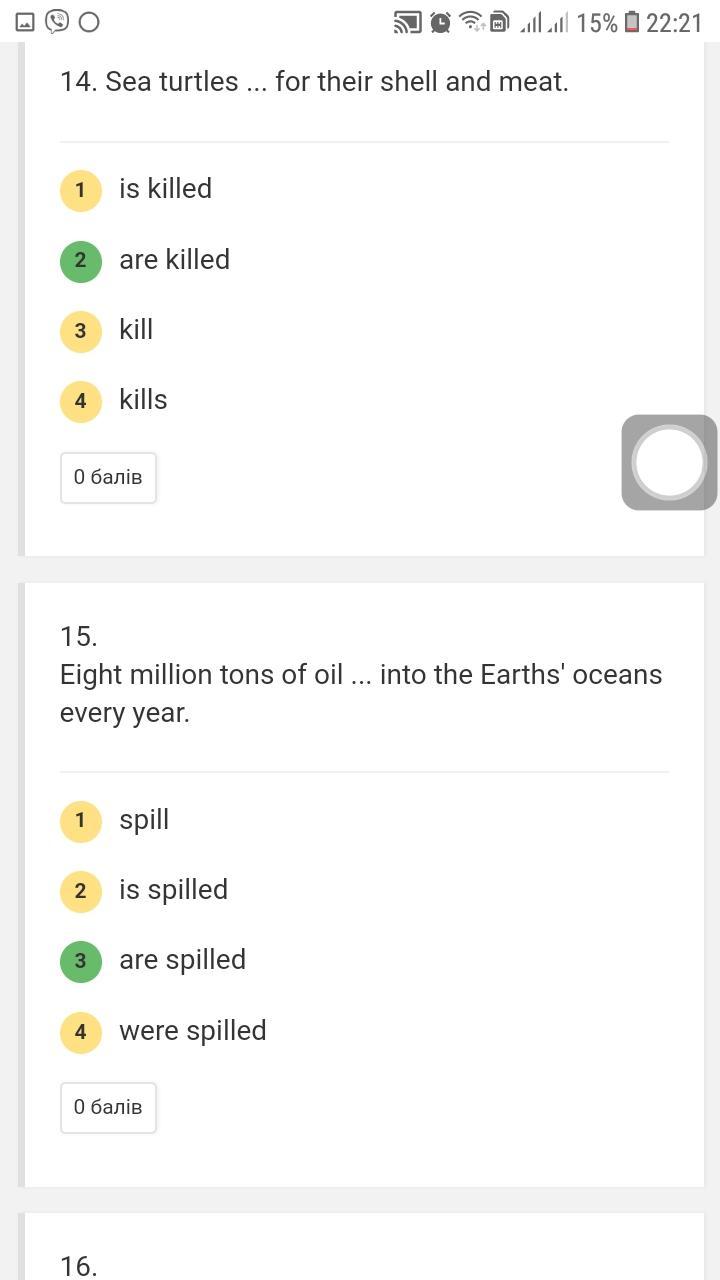Tap the battery indicator icon

632,22
